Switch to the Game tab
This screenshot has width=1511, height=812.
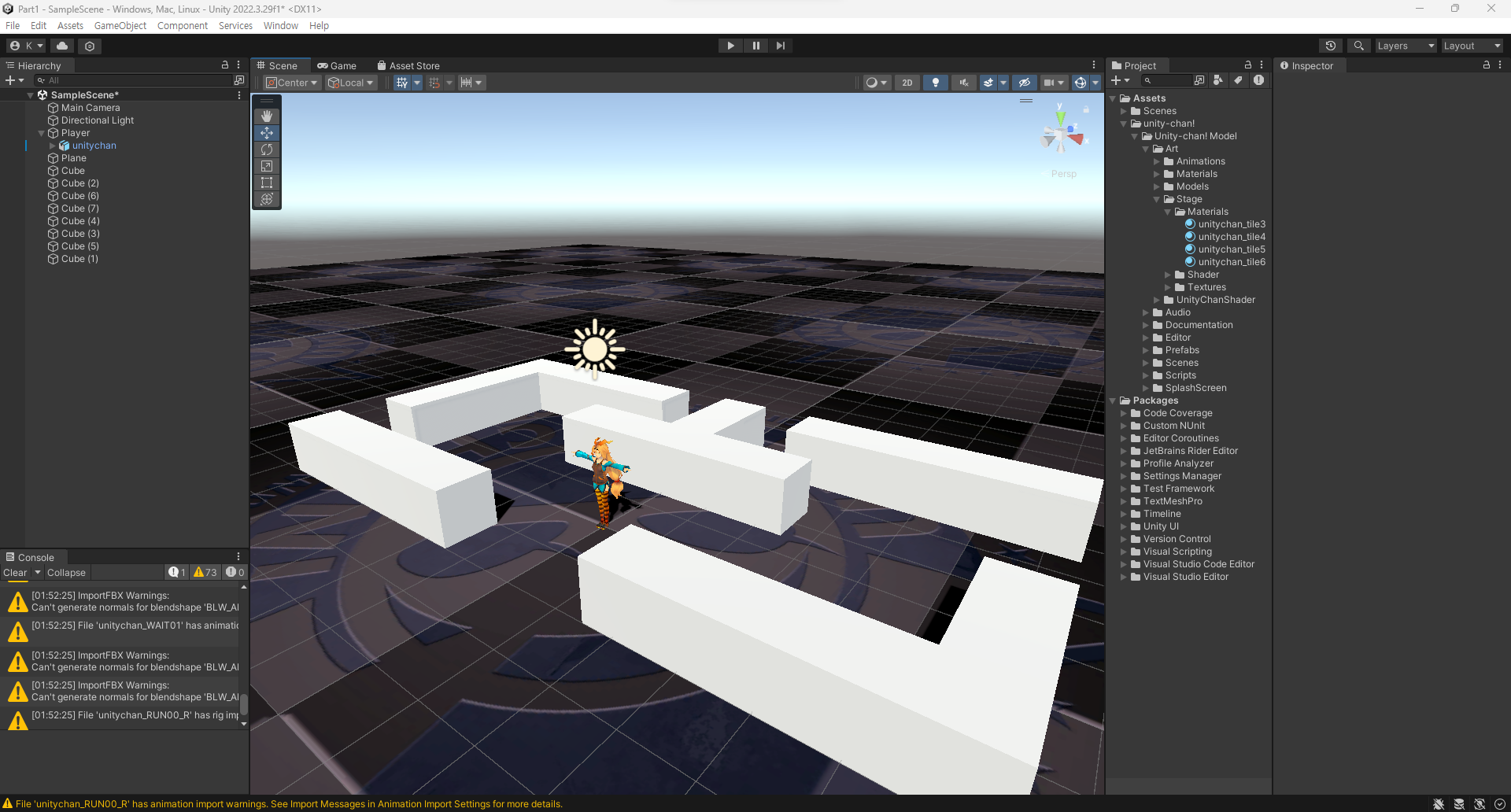337,65
